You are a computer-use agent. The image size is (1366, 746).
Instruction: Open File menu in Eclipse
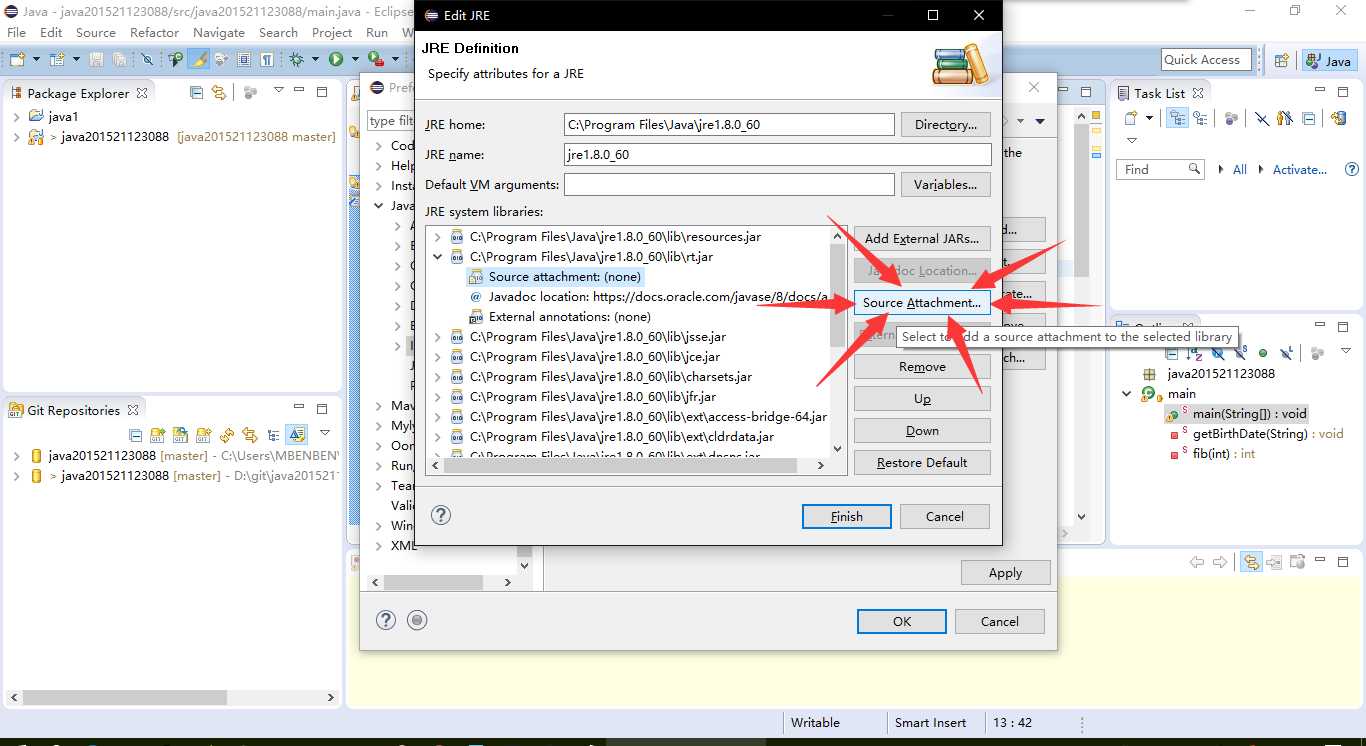[16, 32]
